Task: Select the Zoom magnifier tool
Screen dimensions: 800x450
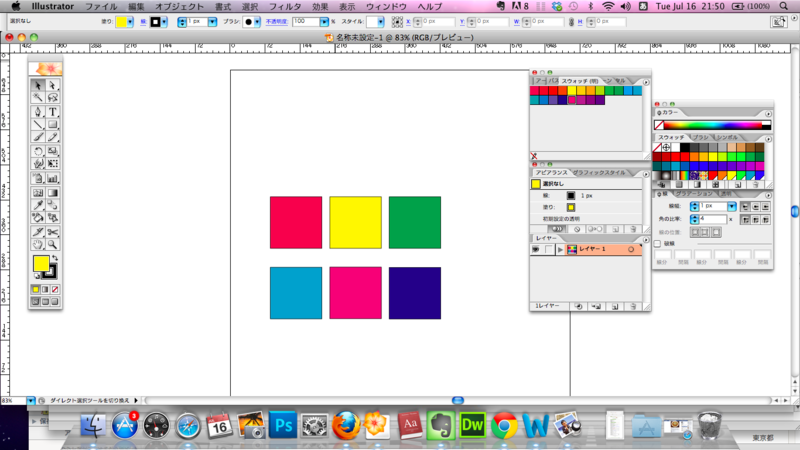Action: 53,245
